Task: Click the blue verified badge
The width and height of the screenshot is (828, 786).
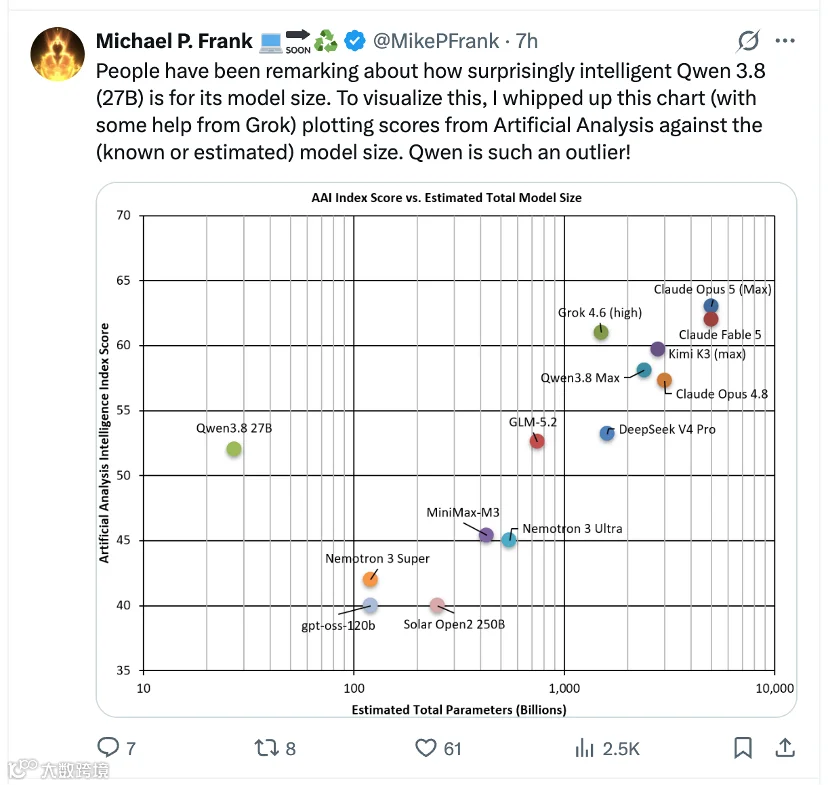Action: pos(355,41)
